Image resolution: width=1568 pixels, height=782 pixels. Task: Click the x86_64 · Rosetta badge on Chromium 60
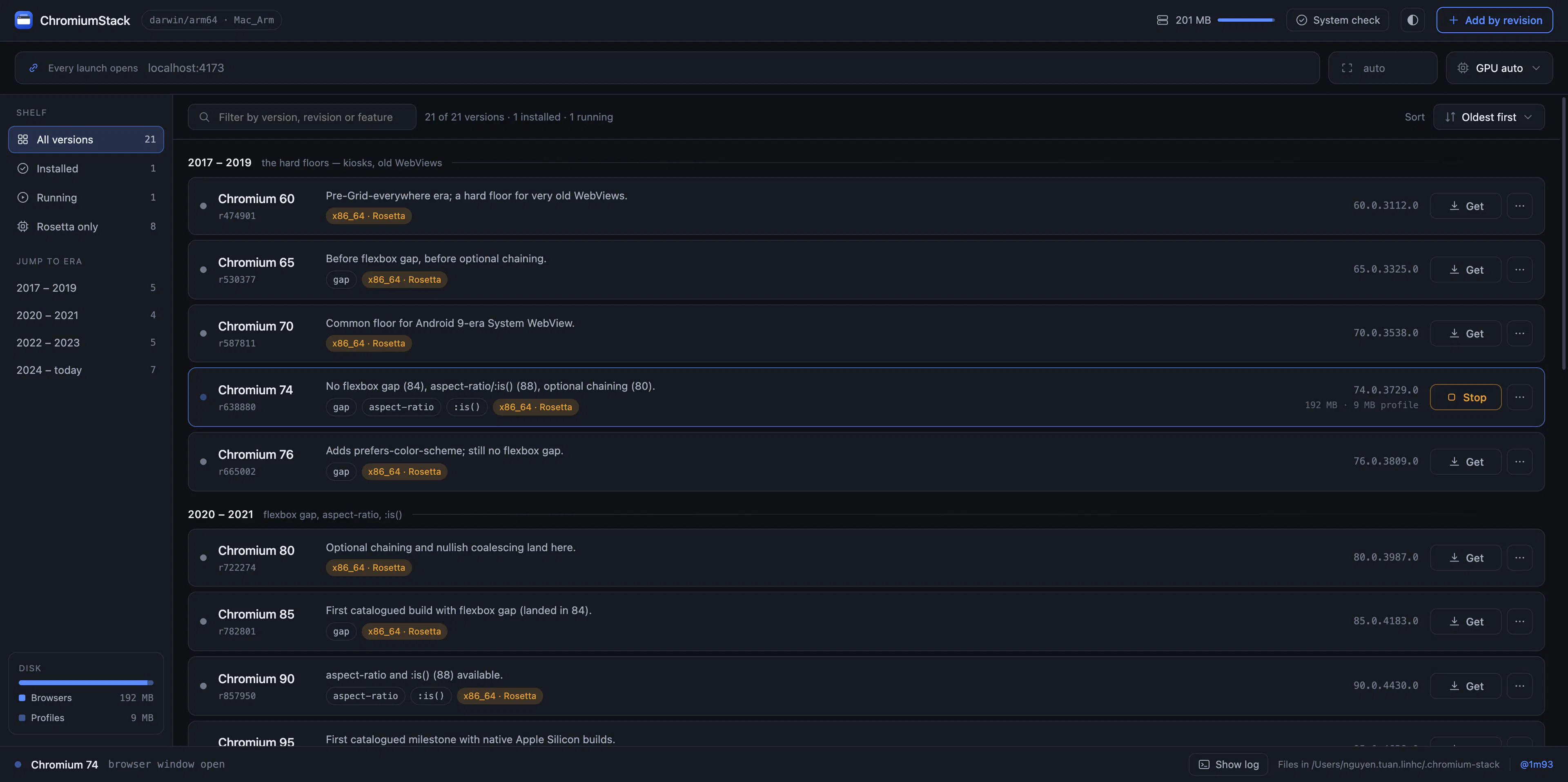(368, 216)
